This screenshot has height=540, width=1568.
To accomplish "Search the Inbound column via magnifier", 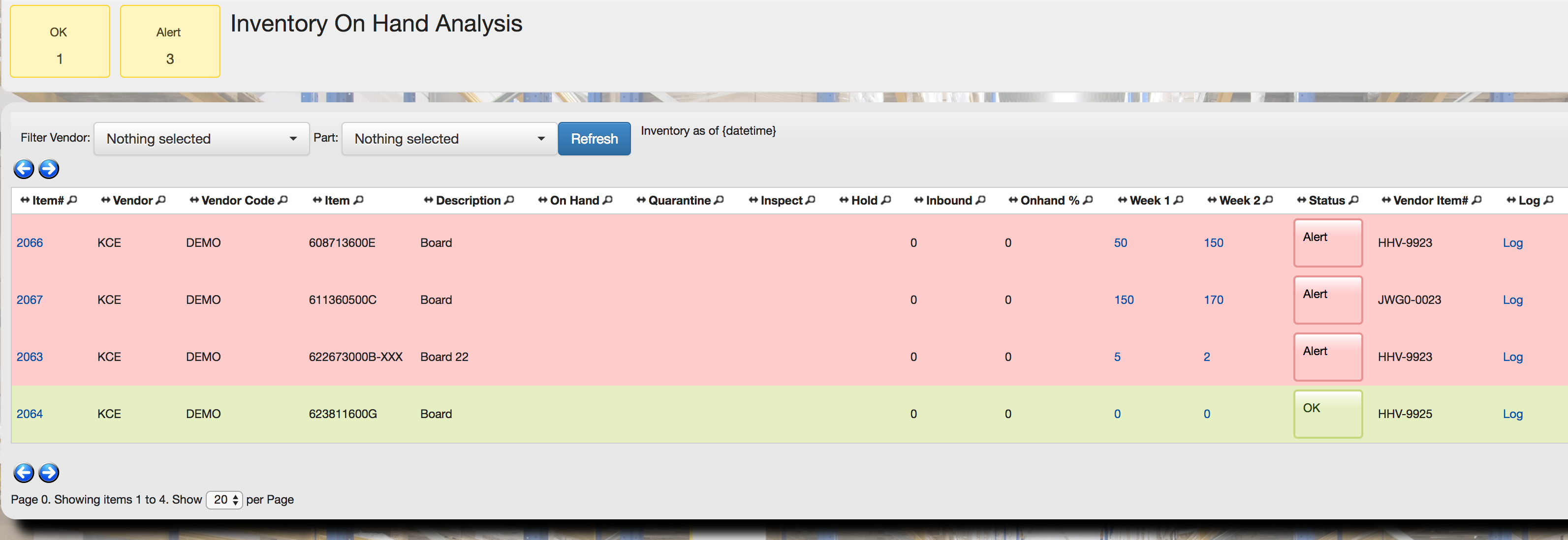I will pos(980,200).
